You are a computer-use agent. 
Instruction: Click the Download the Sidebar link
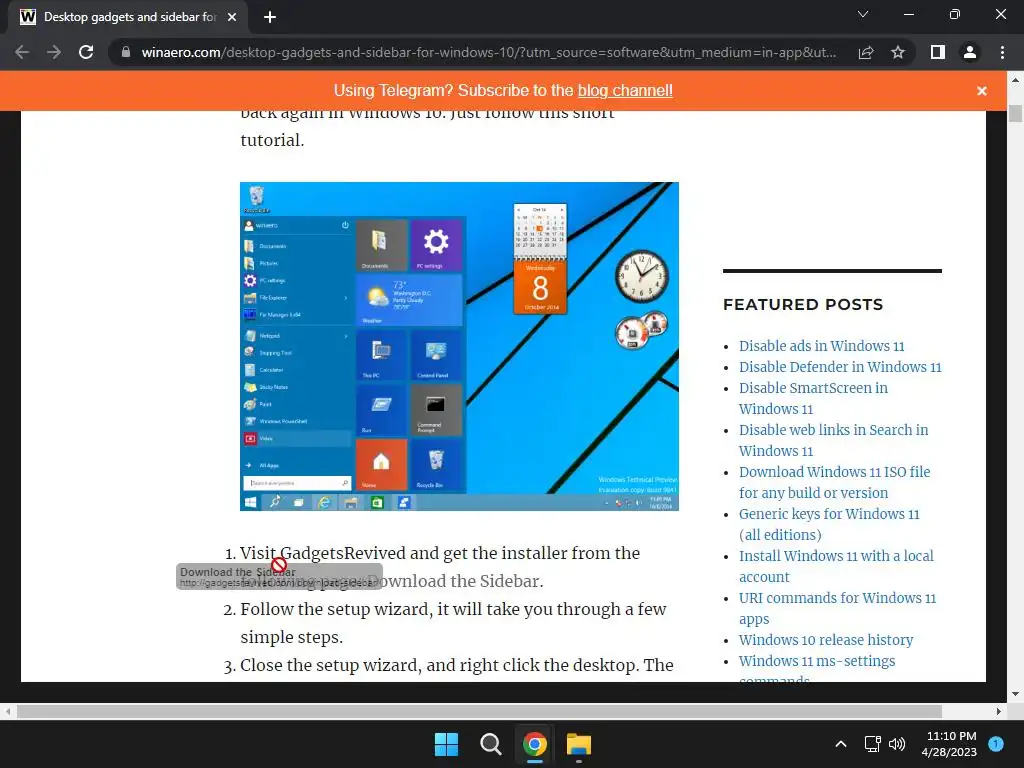(455, 581)
